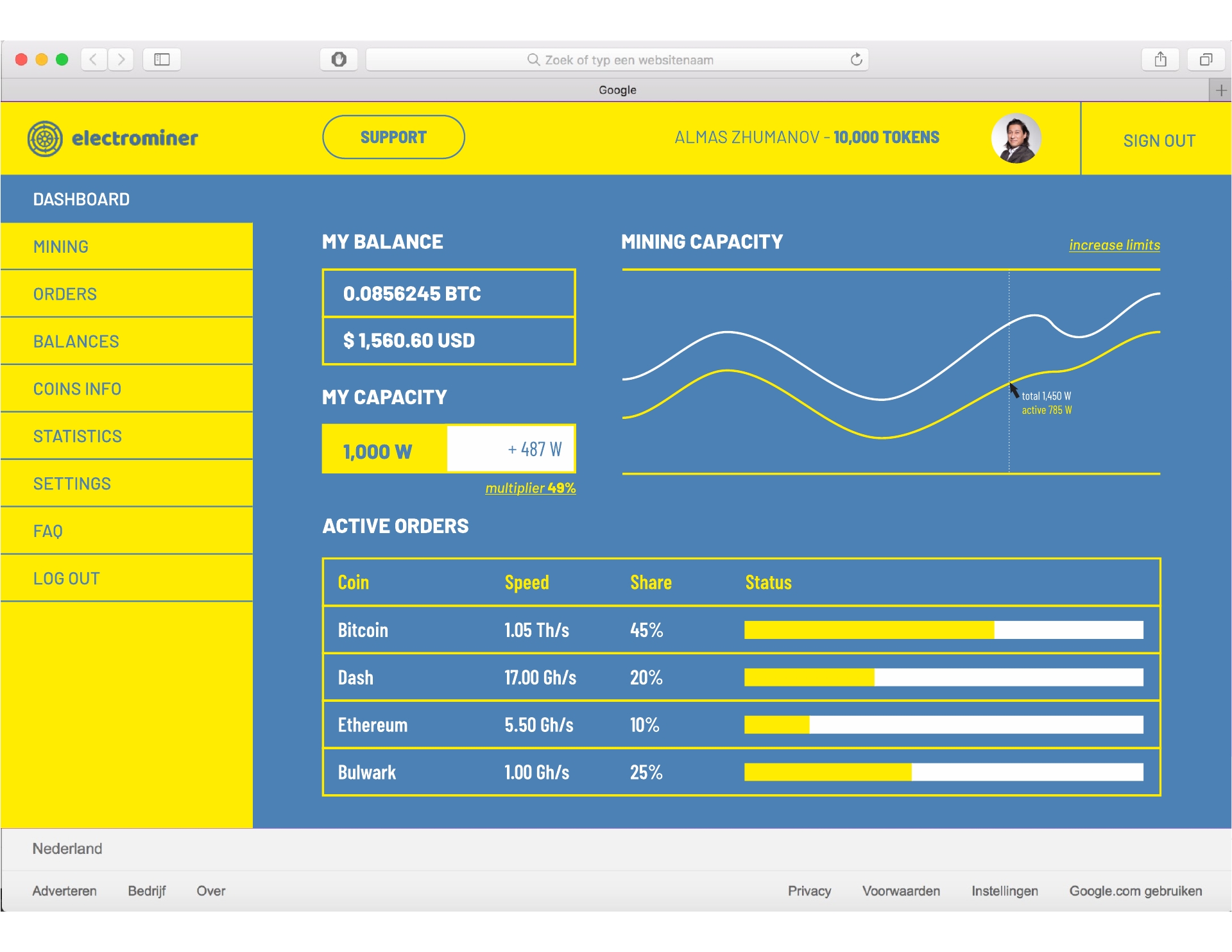Open the Mining menu item

point(62,247)
